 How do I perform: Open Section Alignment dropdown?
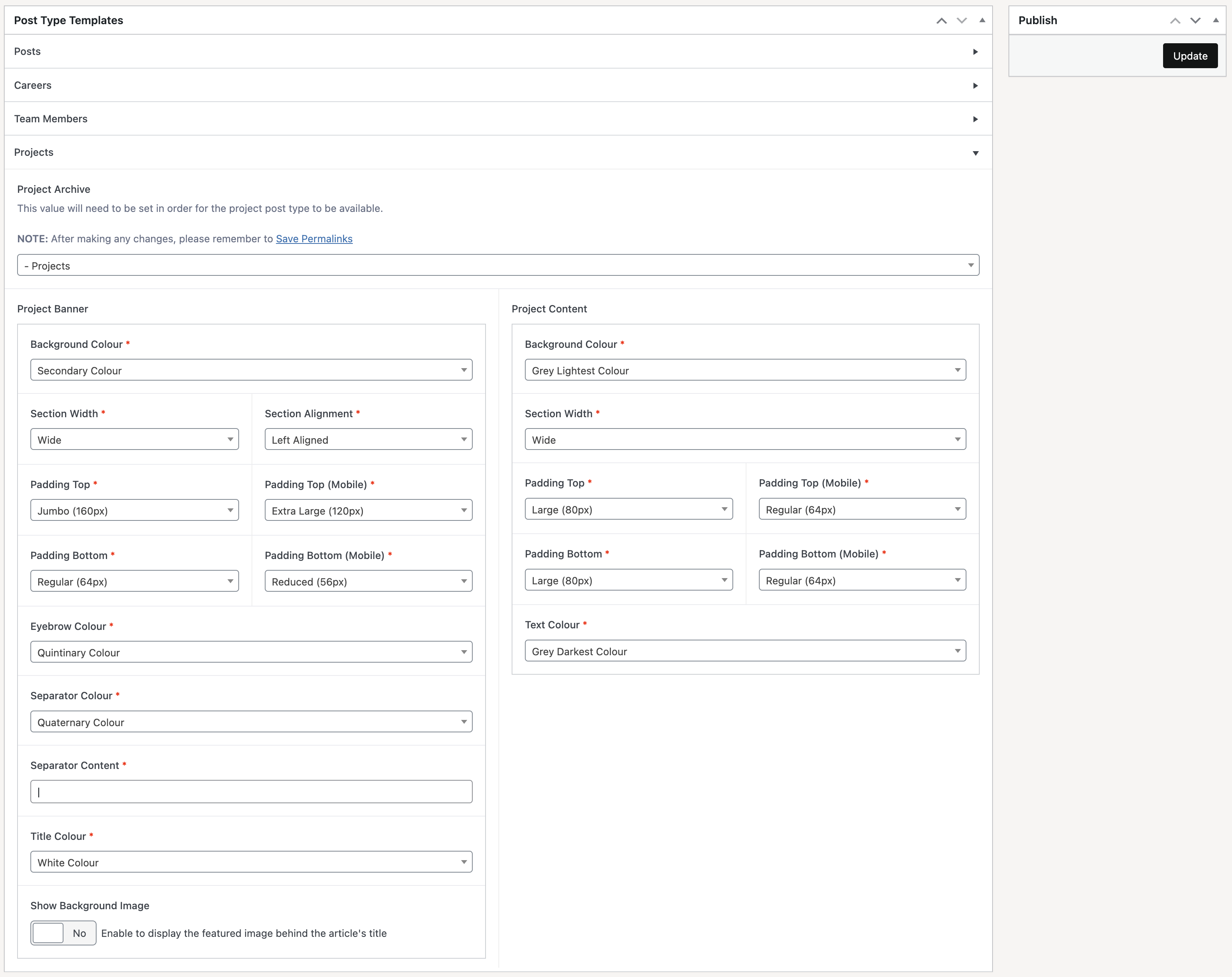pyautogui.click(x=368, y=440)
